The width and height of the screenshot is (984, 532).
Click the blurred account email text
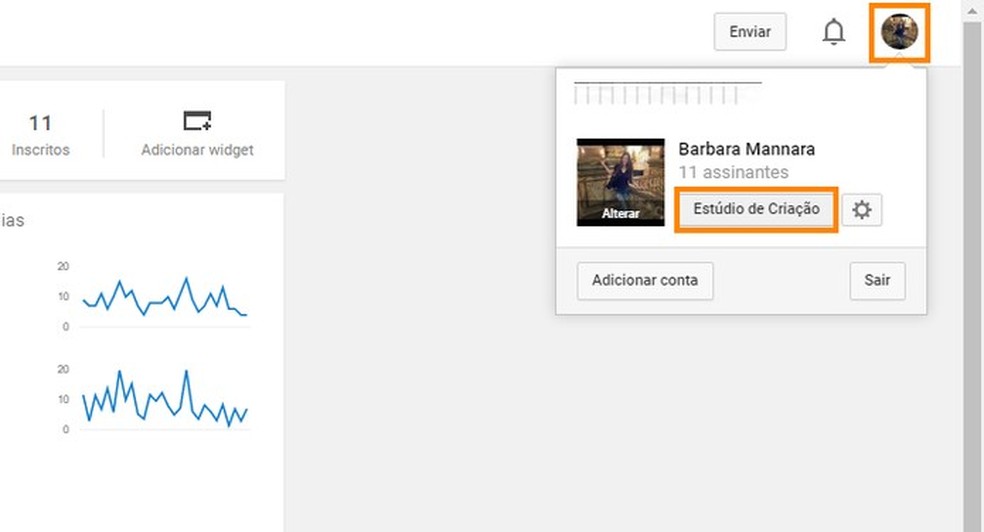[667, 93]
